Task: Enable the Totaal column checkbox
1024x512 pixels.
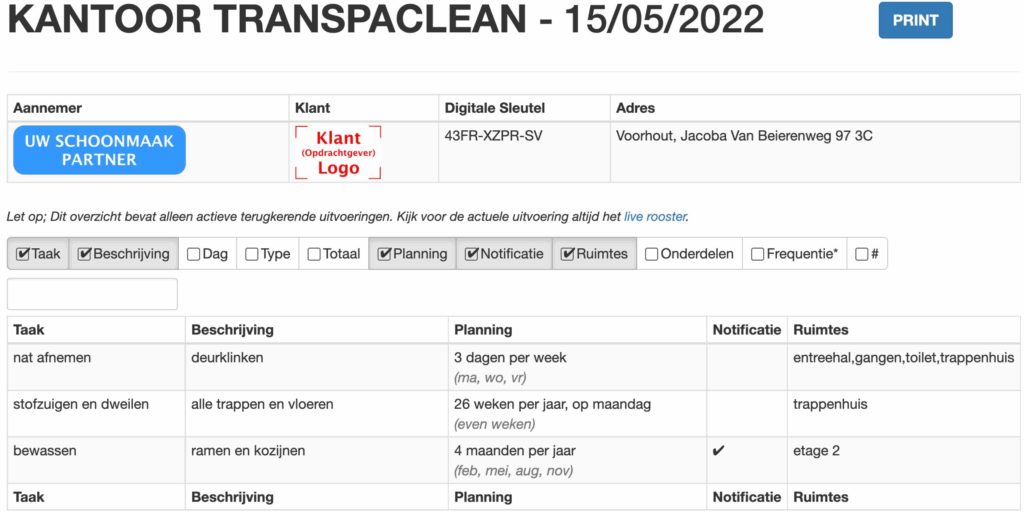Action: point(315,254)
